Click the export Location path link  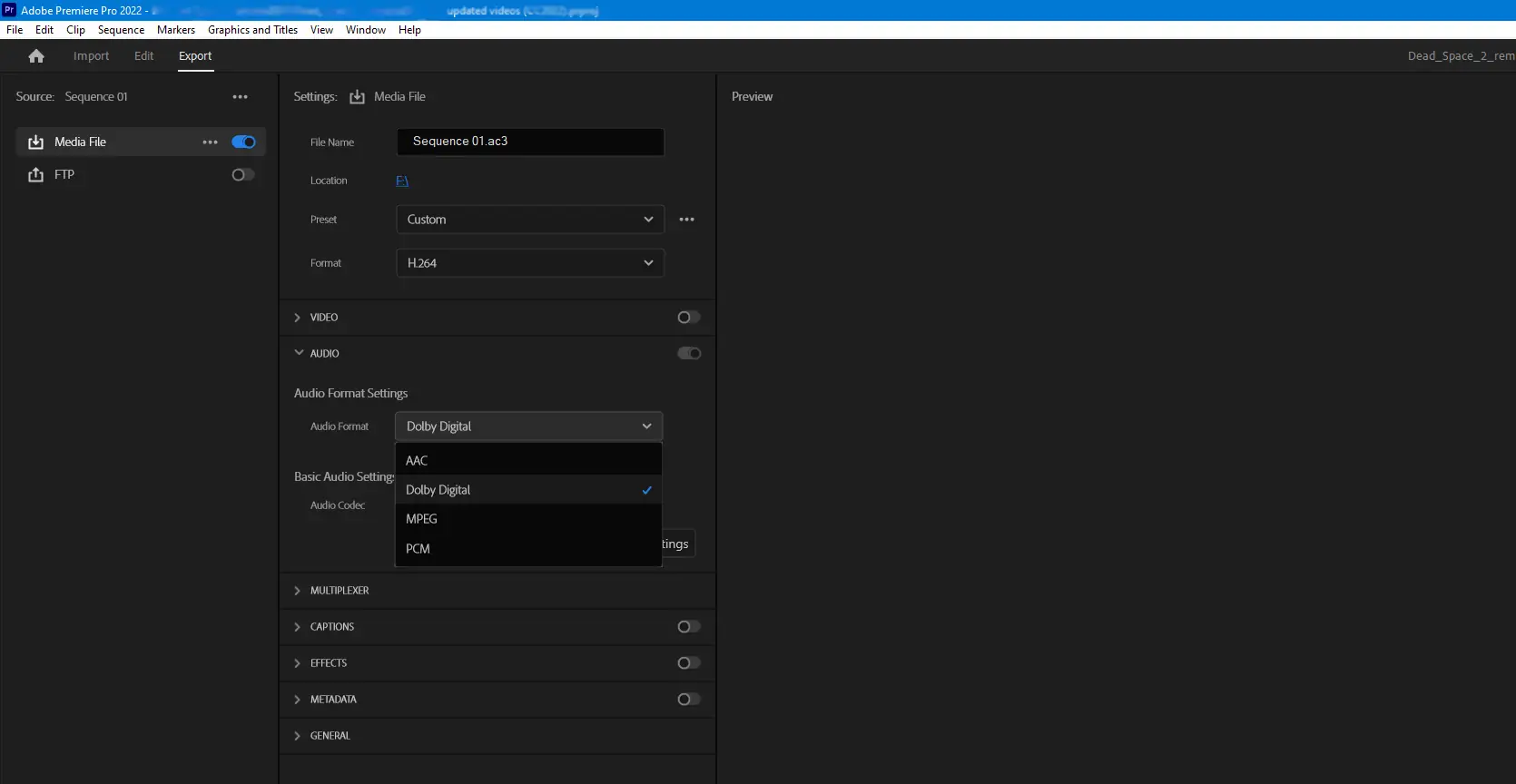point(402,181)
